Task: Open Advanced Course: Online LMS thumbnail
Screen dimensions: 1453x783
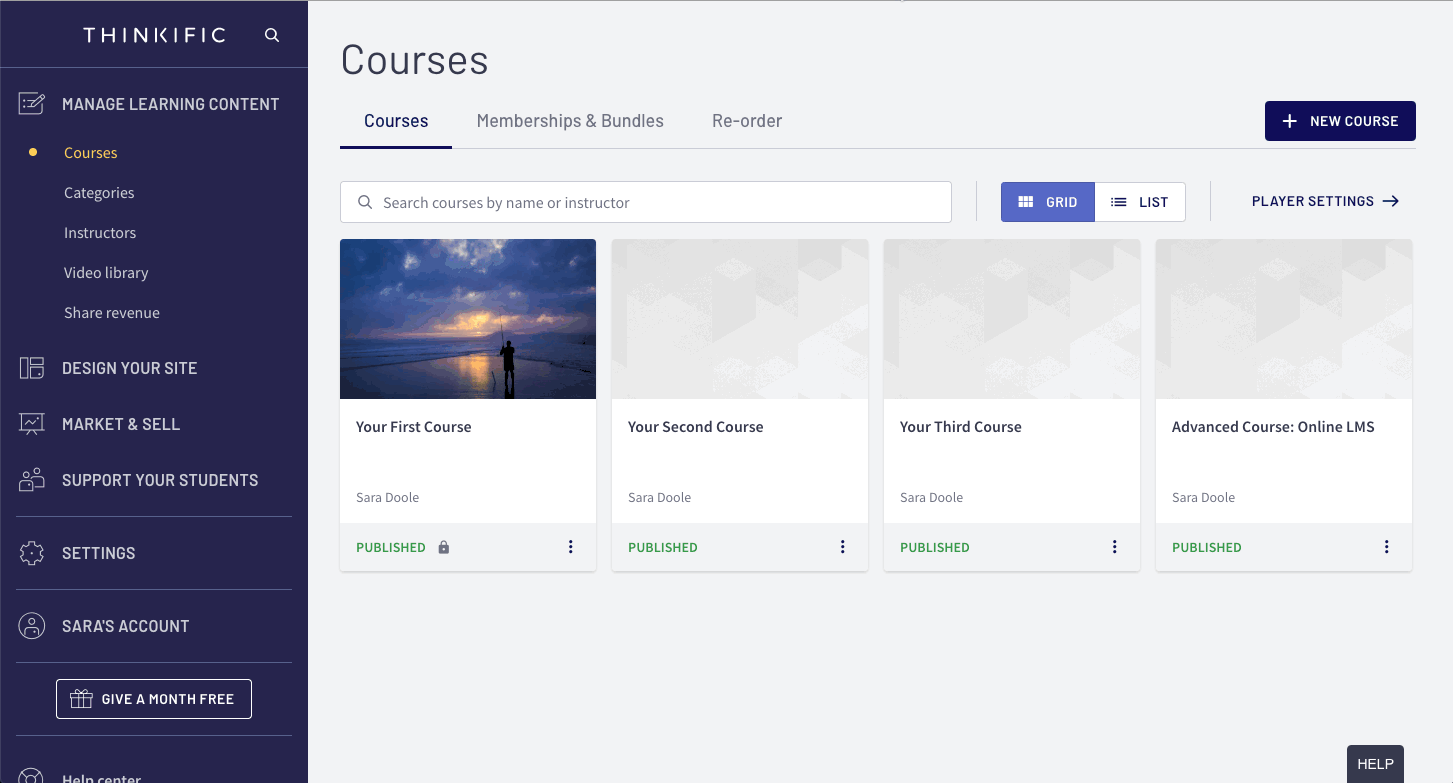Action: [1284, 319]
